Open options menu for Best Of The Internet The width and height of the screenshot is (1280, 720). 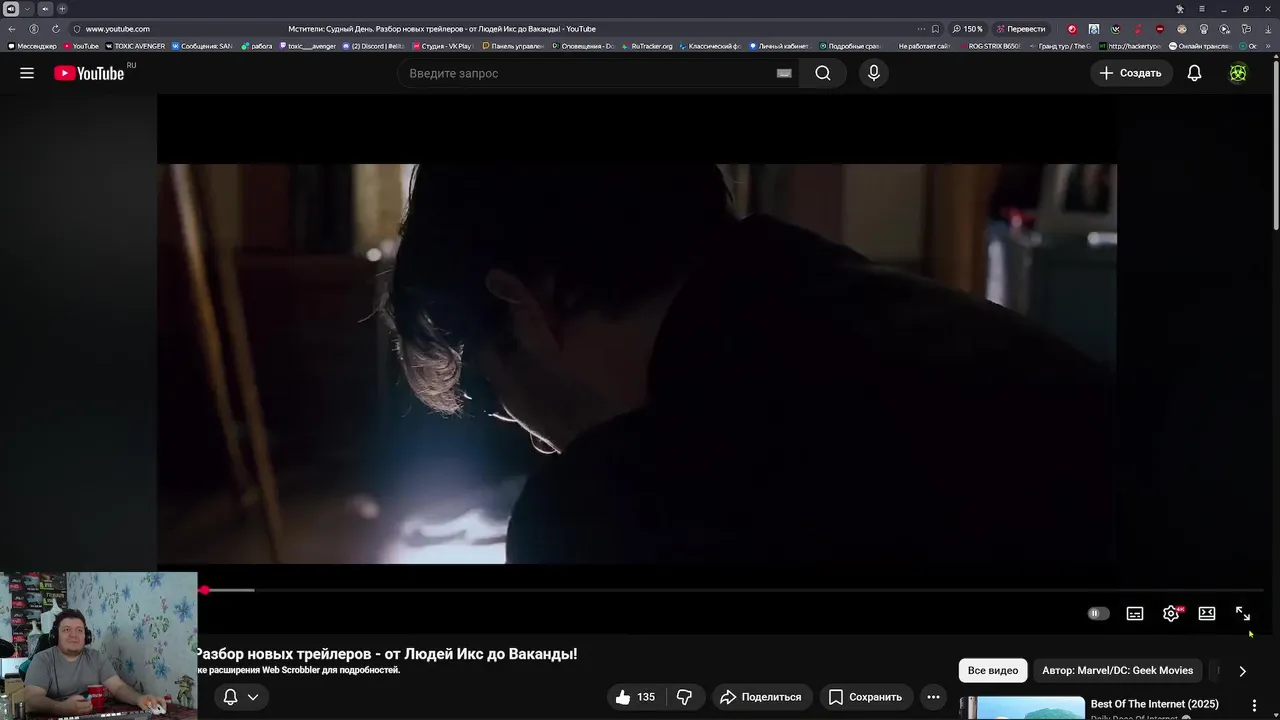click(1254, 706)
